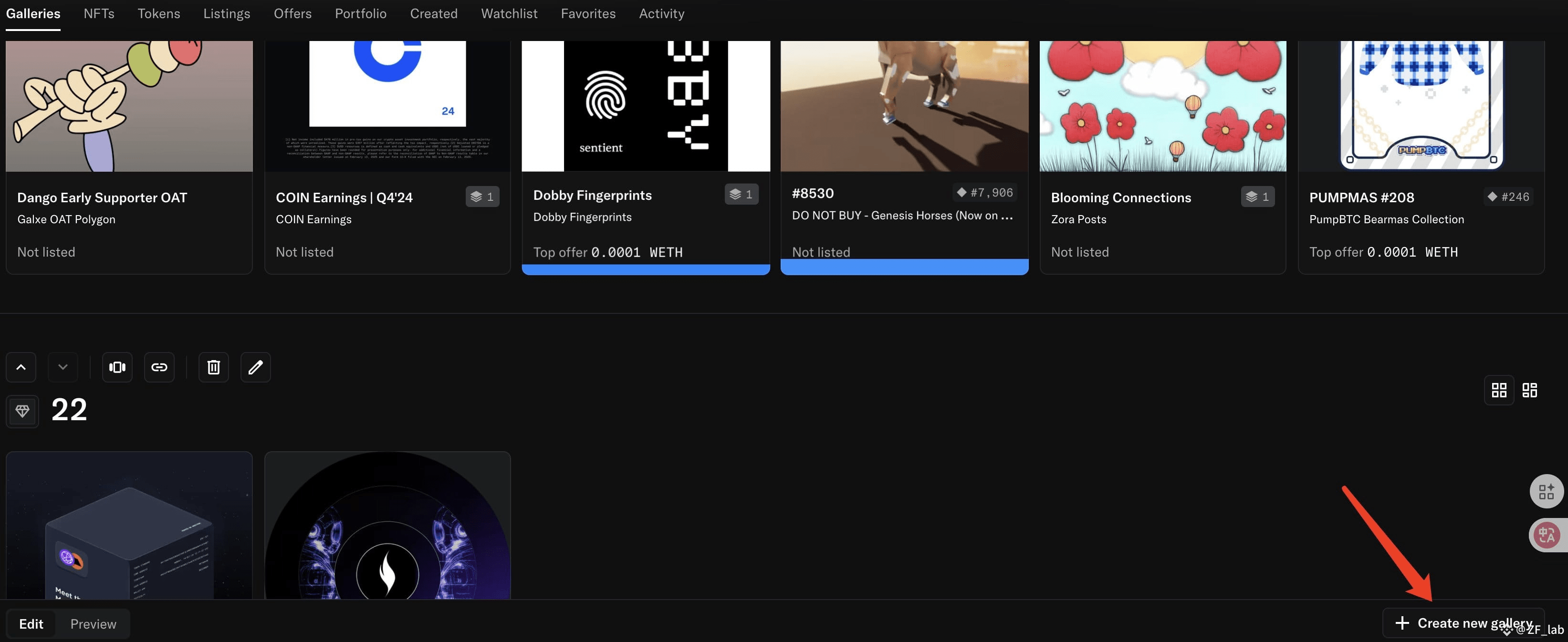Open the flame circle NFT thumbnail

click(388, 525)
